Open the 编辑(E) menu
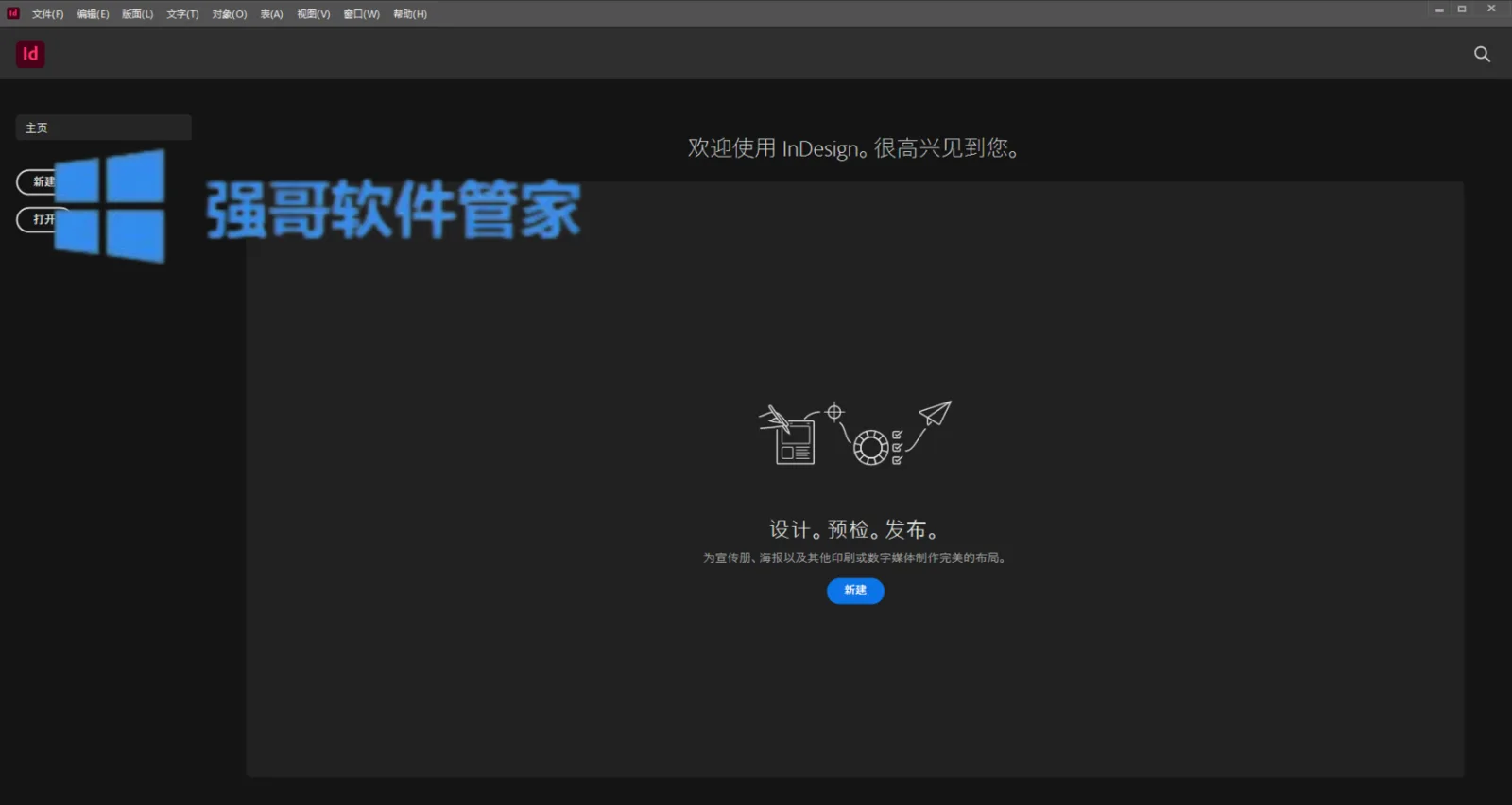The height and width of the screenshot is (805, 1512). (x=93, y=14)
